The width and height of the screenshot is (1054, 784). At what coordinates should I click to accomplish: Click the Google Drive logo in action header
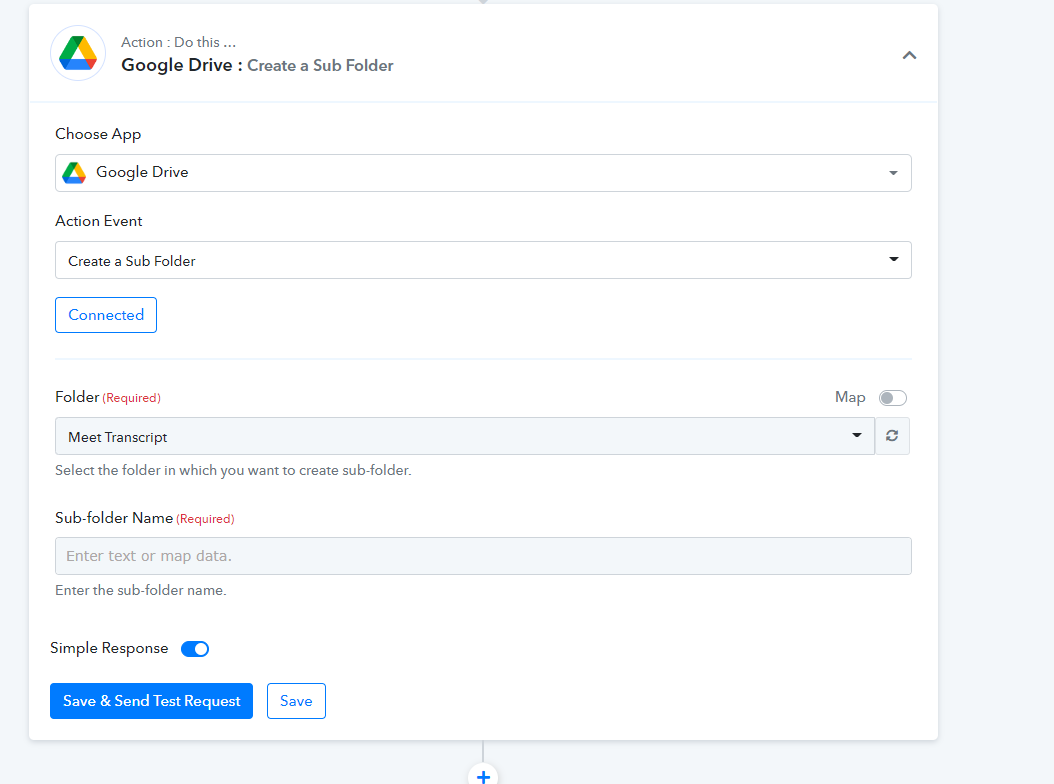coord(78,53)
